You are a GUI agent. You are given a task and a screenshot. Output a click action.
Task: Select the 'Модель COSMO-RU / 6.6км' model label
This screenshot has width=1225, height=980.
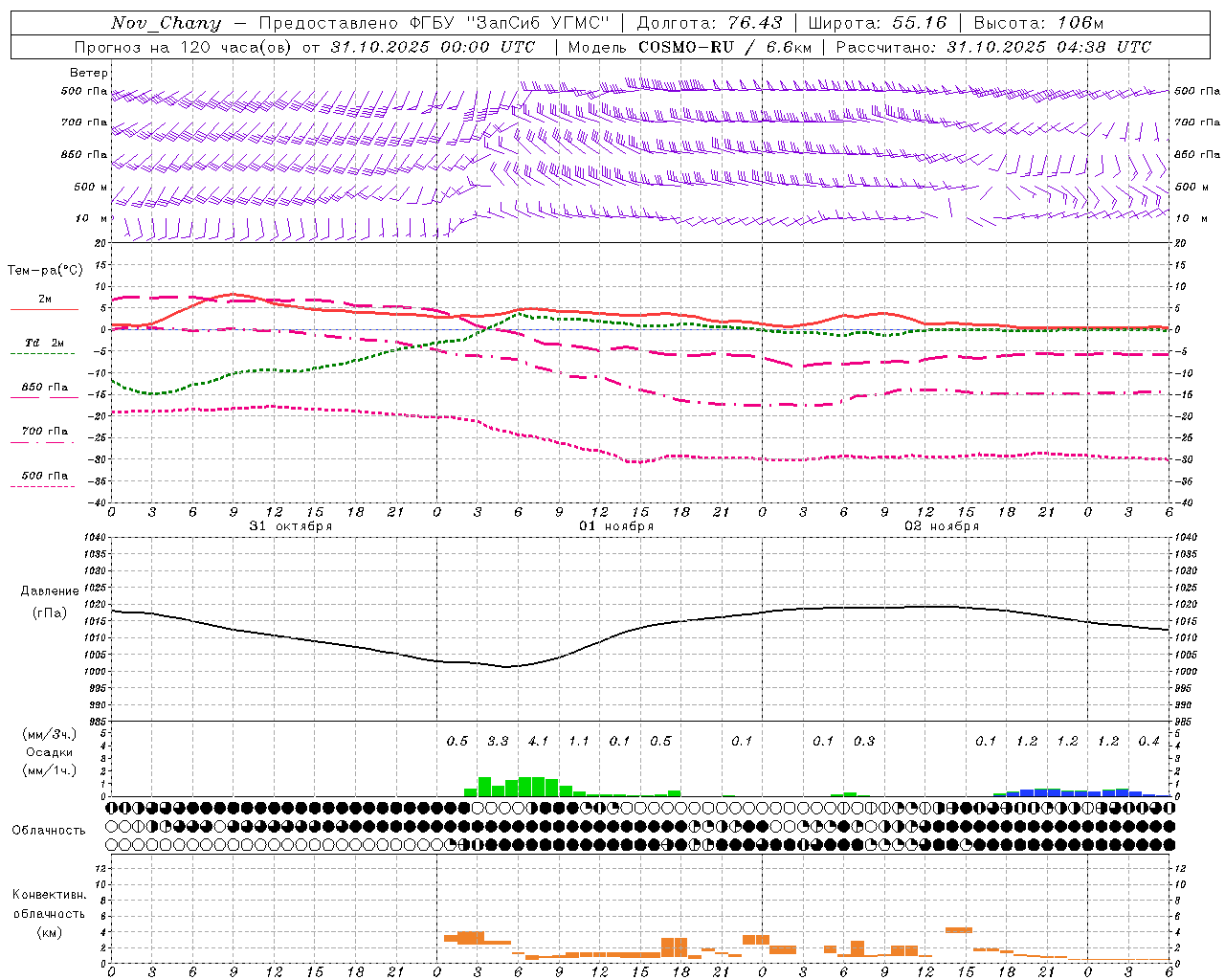[689, 47]
